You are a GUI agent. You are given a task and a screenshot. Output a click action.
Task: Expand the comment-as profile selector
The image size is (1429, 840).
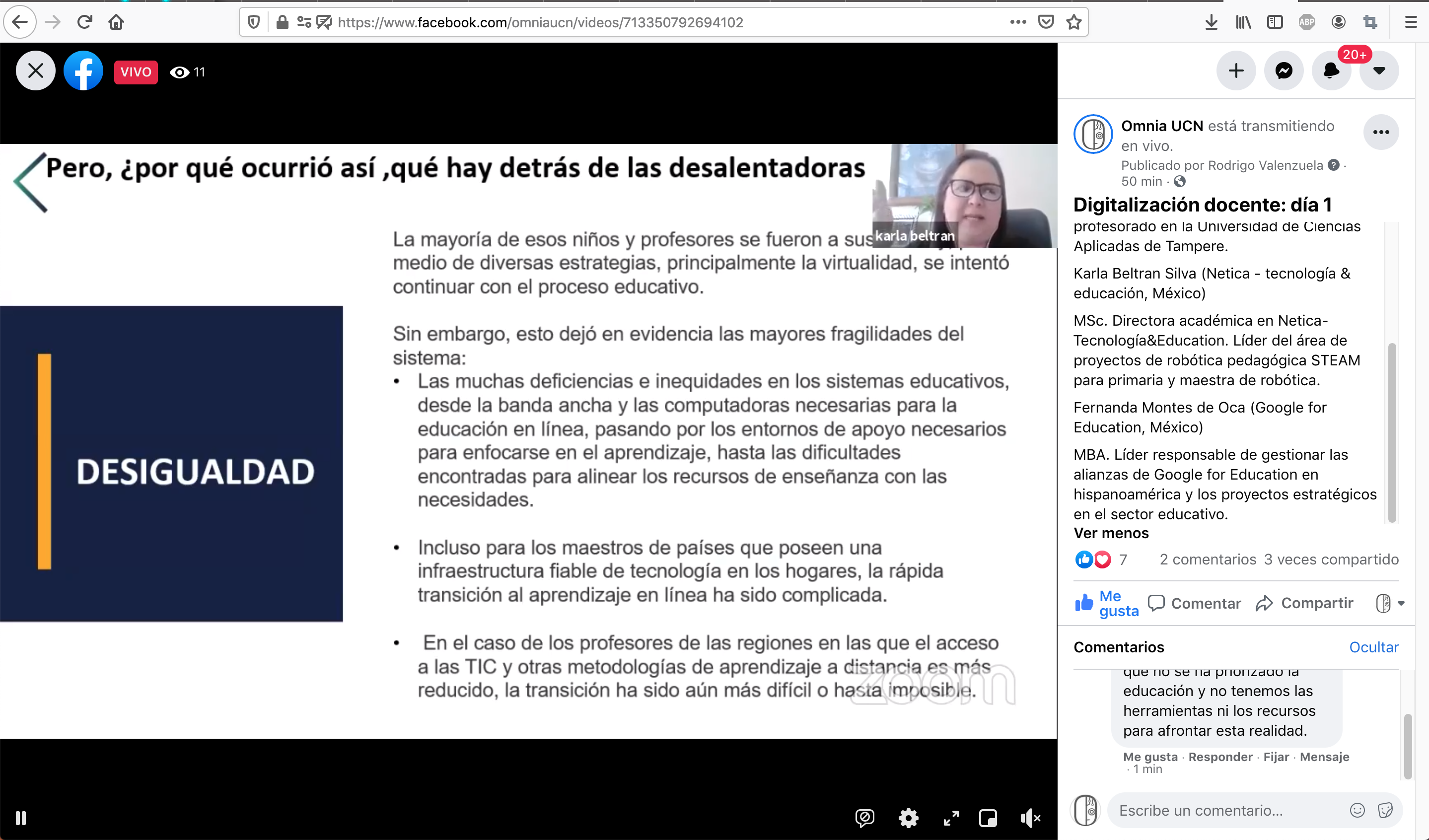[1389, 603]
